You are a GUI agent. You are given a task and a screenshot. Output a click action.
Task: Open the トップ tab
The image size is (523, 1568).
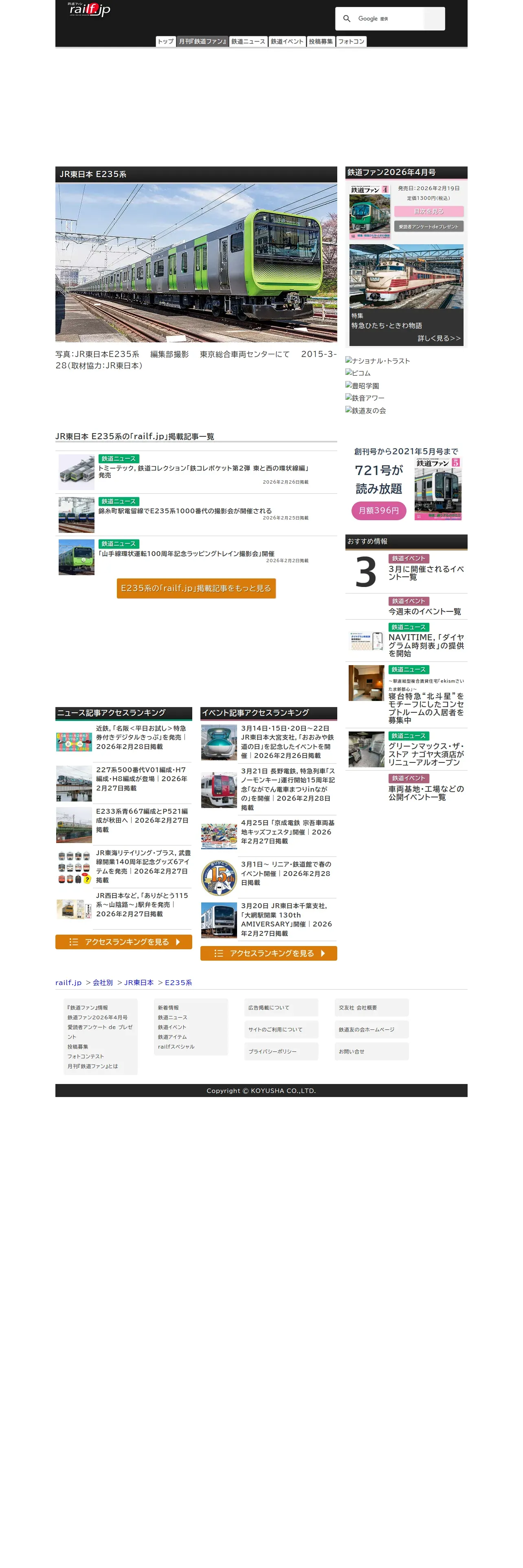point(166,42)
